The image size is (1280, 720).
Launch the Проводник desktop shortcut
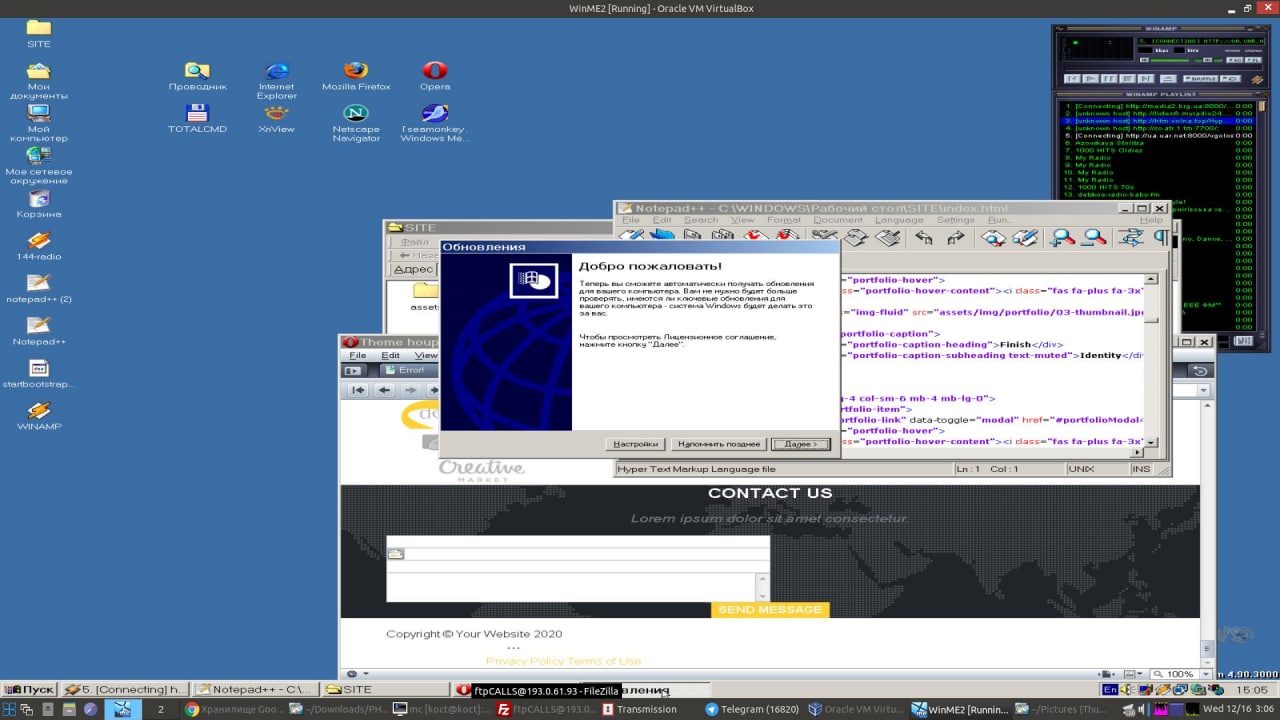tap(197, 75)
